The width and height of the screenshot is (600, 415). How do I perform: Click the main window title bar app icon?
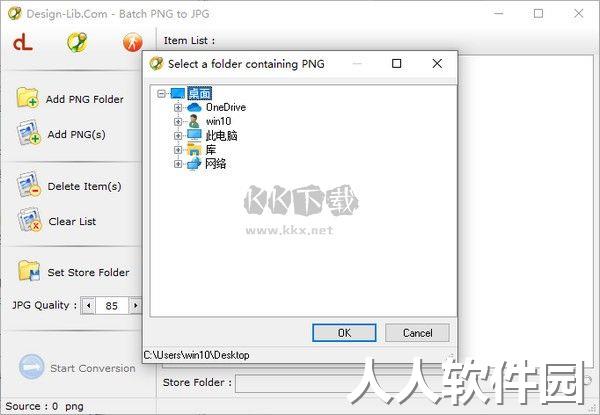point(15,13)
